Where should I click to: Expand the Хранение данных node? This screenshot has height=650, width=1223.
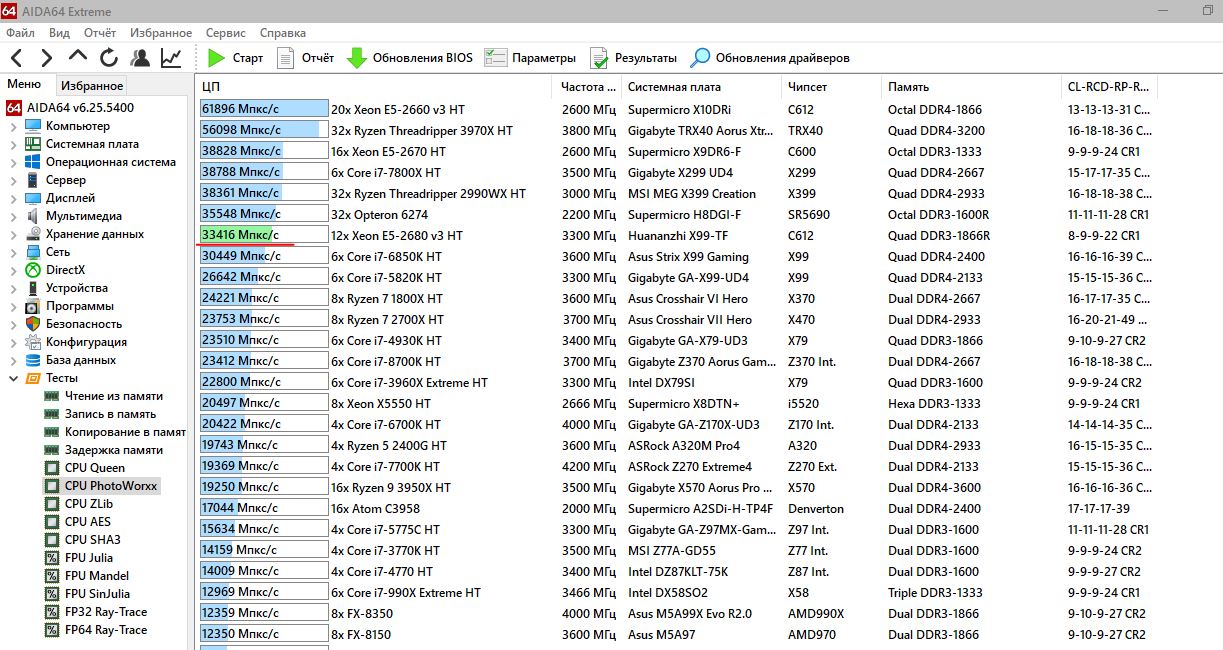[13, 234]
